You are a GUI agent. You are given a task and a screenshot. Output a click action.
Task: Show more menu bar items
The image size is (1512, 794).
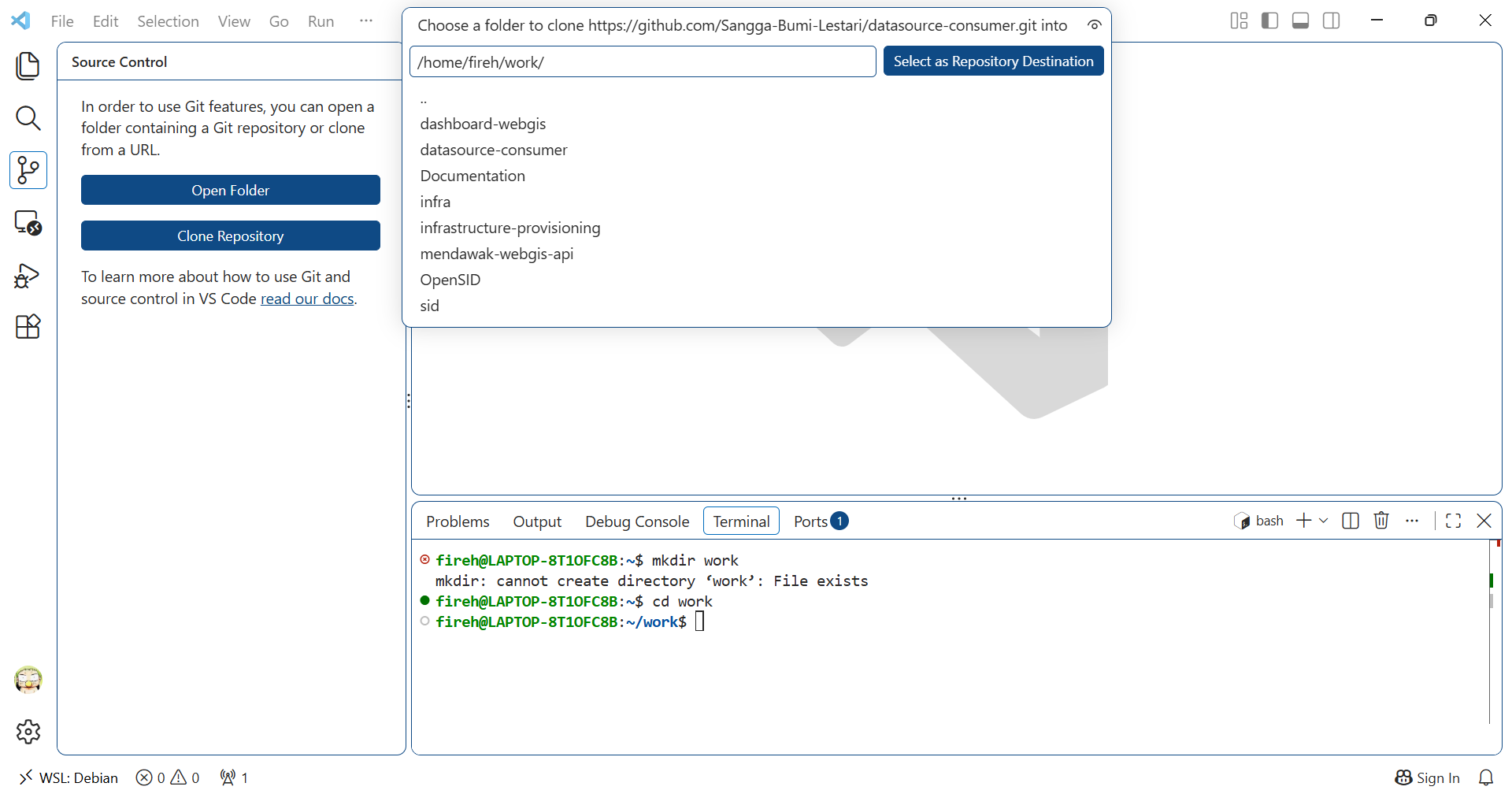click(366, 21)
